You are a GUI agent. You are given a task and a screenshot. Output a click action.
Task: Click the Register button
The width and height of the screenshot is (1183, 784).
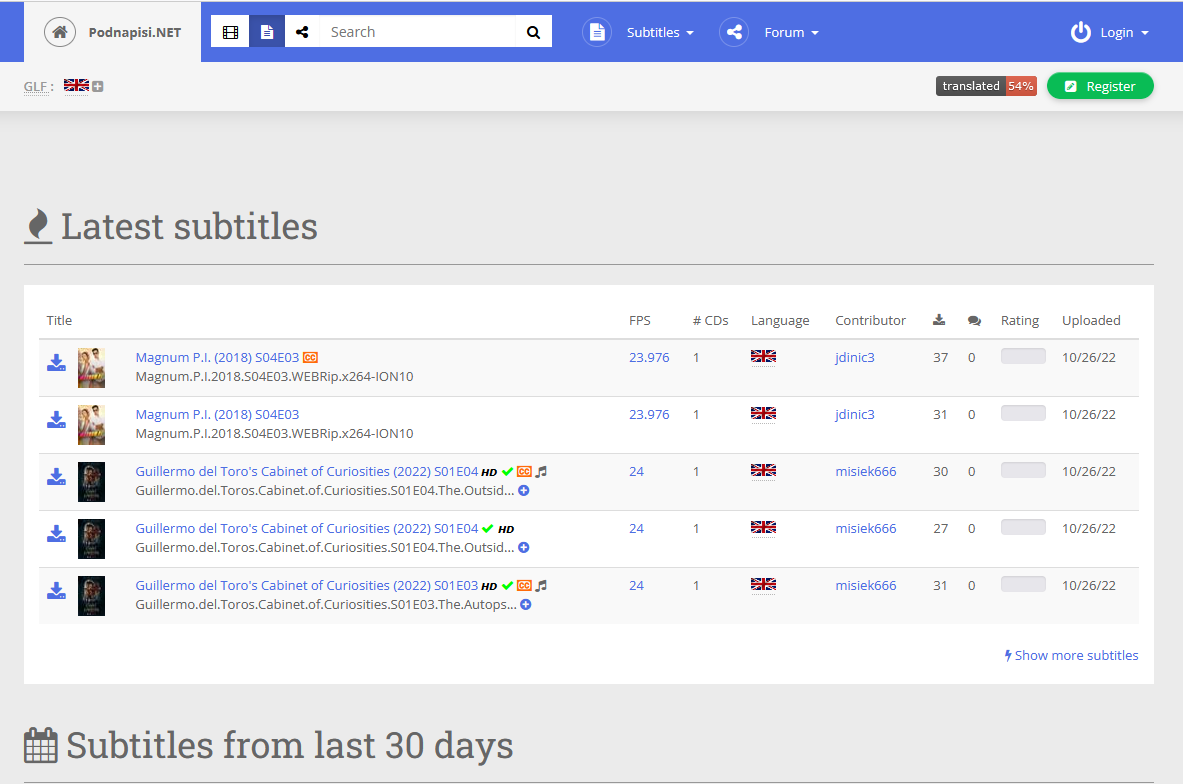point(1100,86)
